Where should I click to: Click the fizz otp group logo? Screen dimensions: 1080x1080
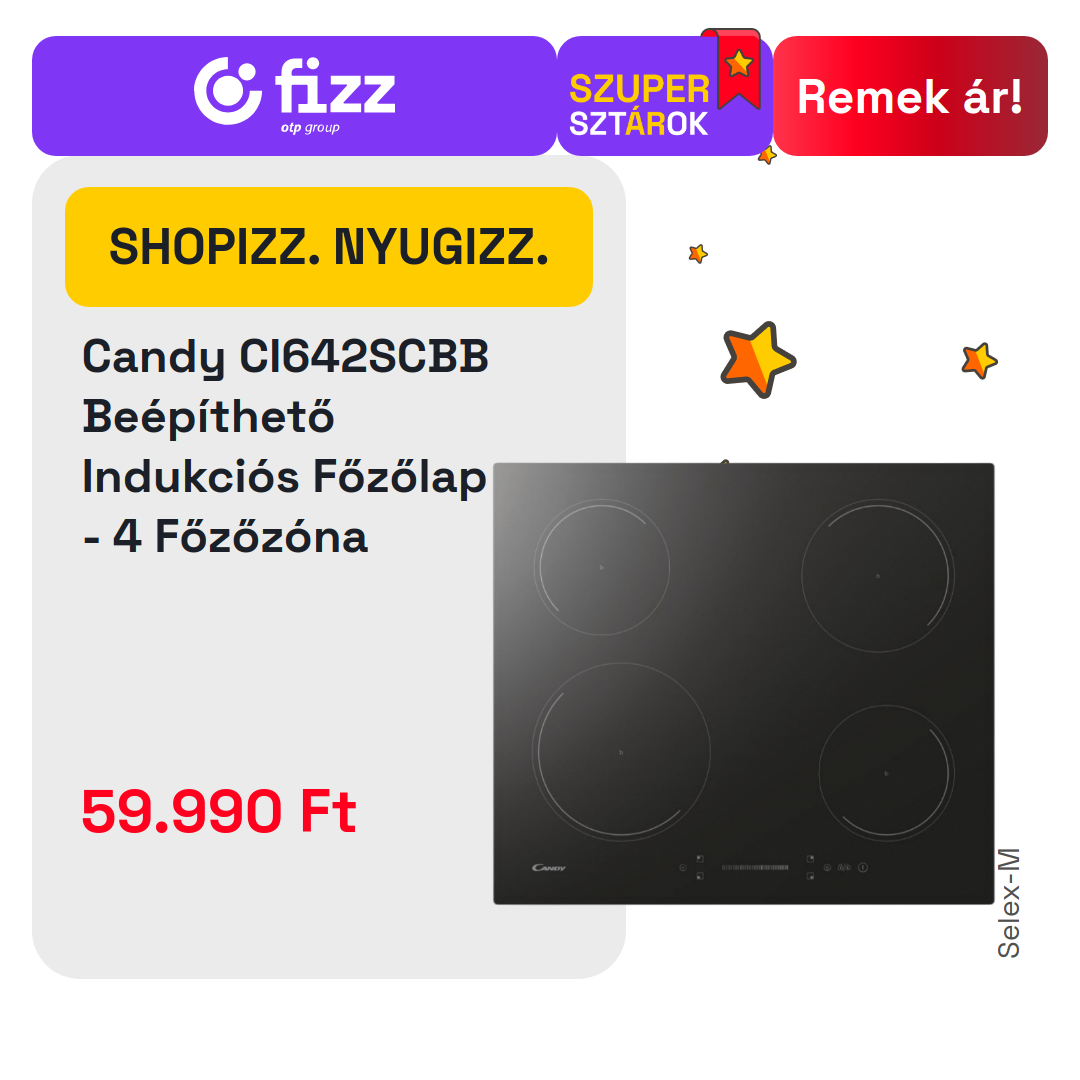295,96
